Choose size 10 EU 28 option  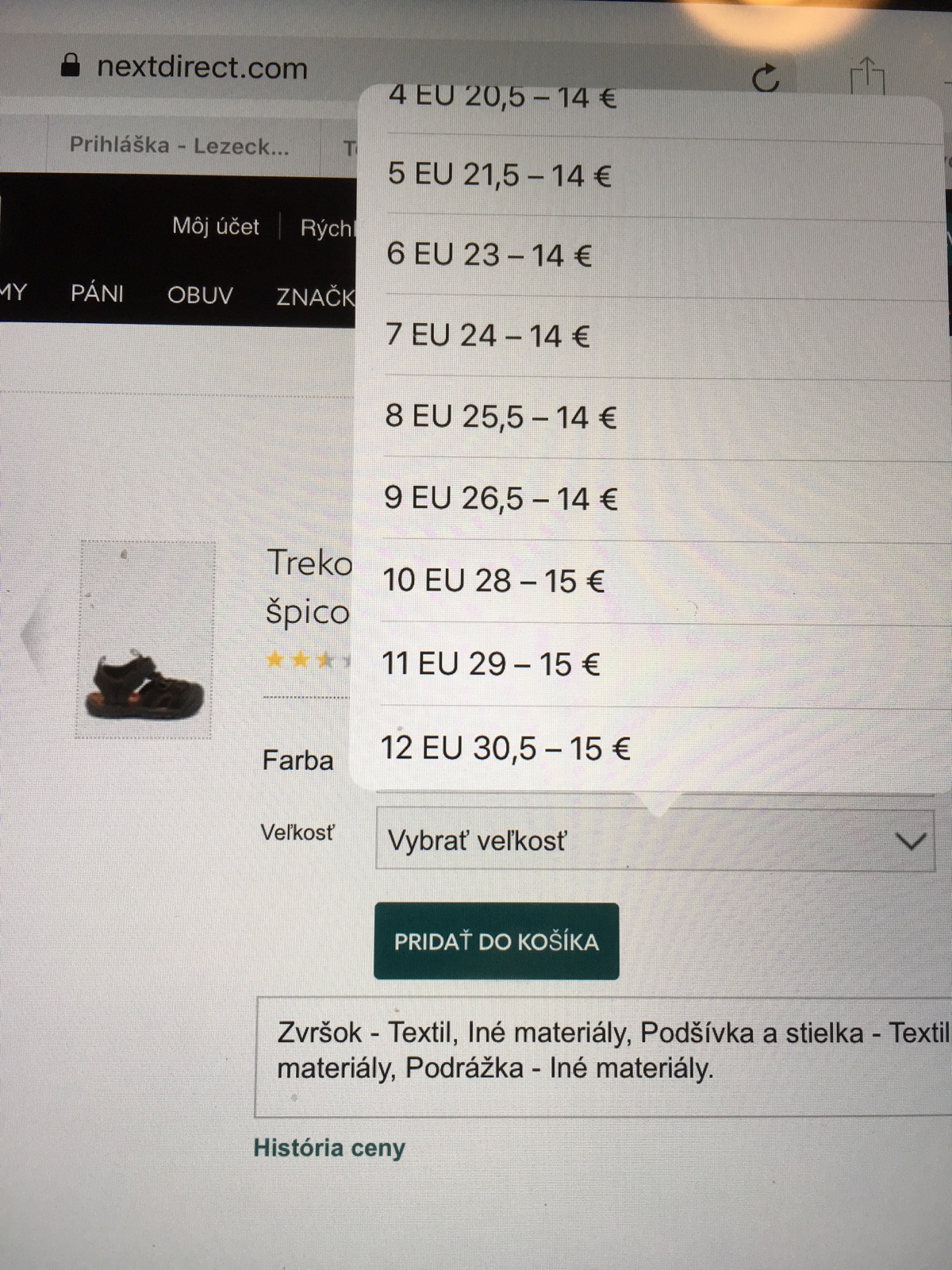[x=493, y=581]
